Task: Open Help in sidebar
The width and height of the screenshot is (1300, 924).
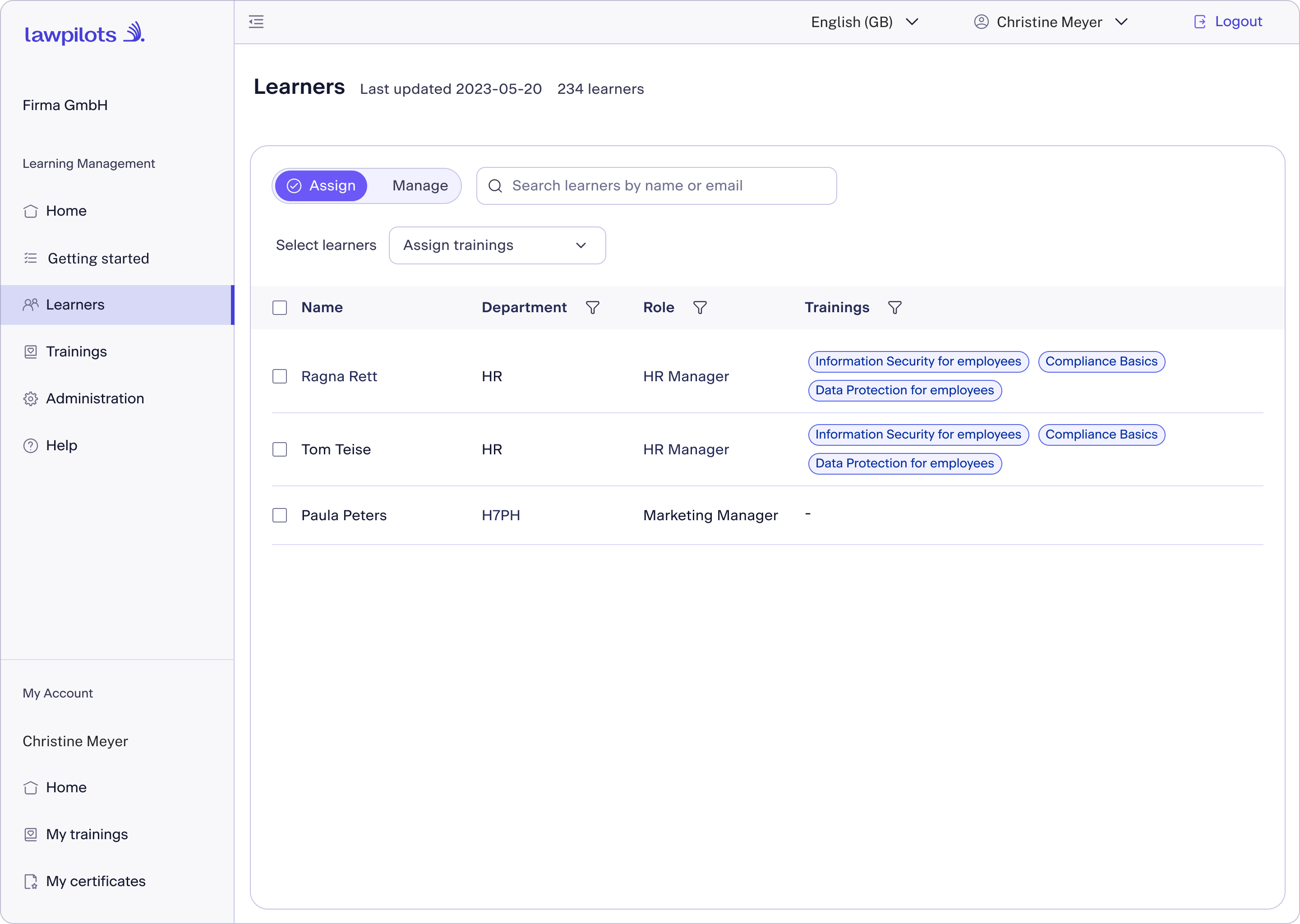Action: point(116,445)
